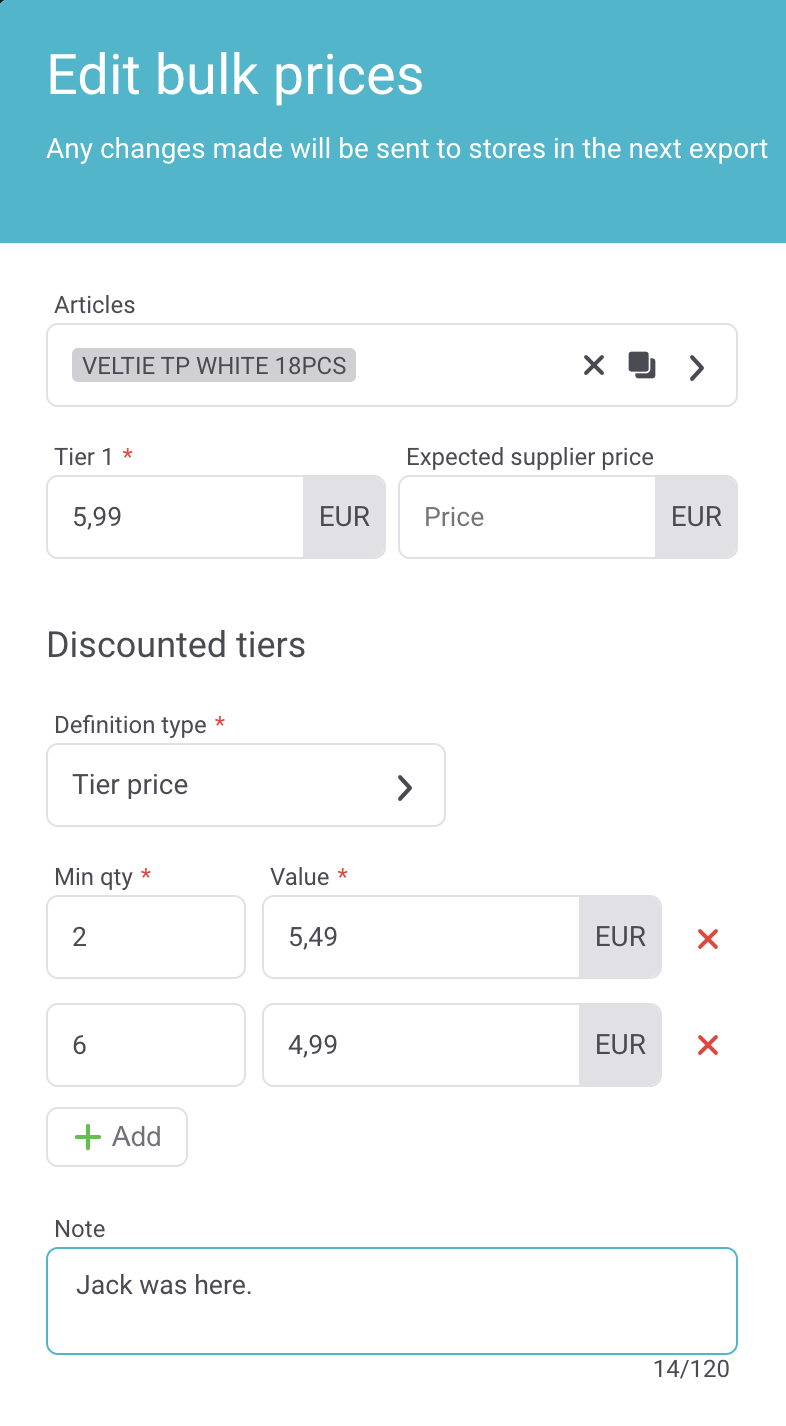Click the Tier price dropdown chevron
This screenshot has height=1426, width=786.
(405, 787)
